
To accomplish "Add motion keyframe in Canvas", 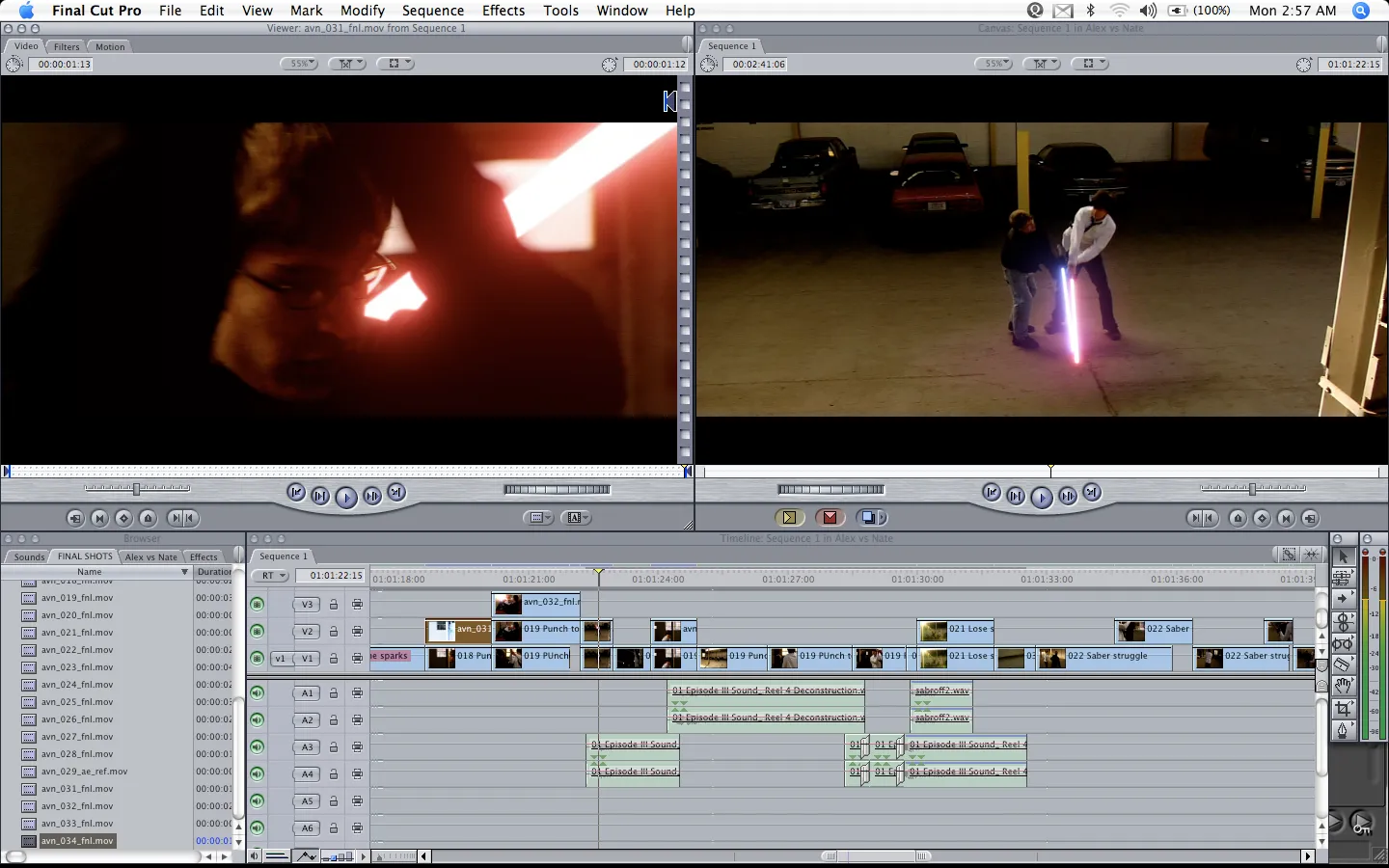I will tap(1262, 518).
